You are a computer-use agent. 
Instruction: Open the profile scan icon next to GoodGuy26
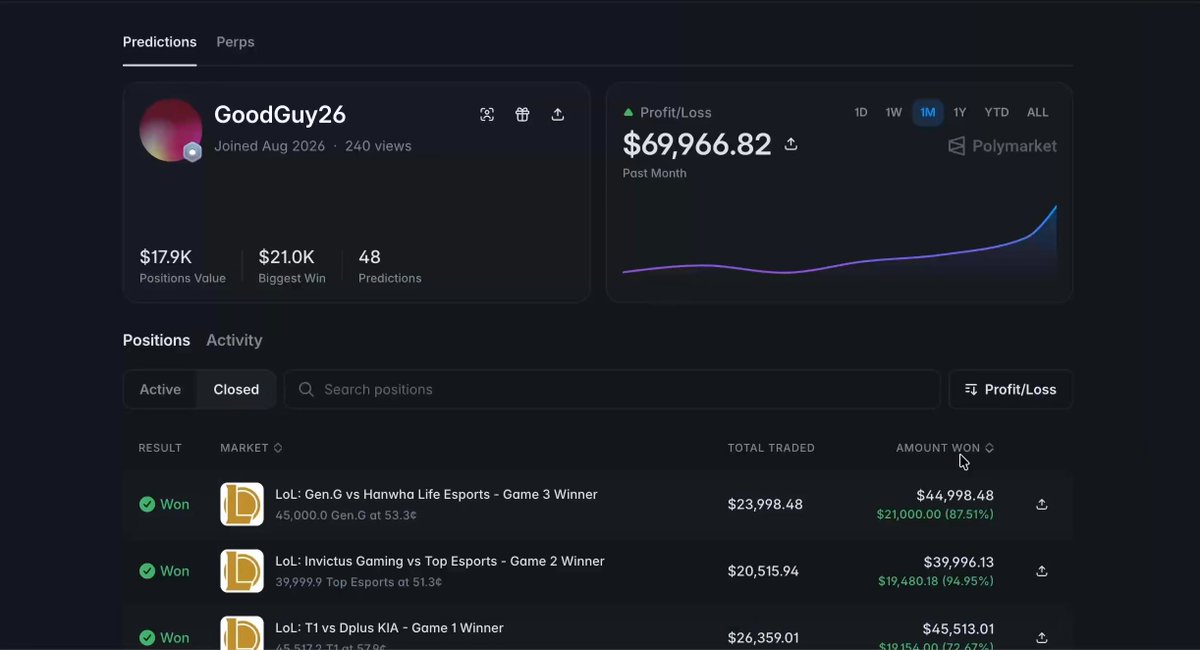487,114
